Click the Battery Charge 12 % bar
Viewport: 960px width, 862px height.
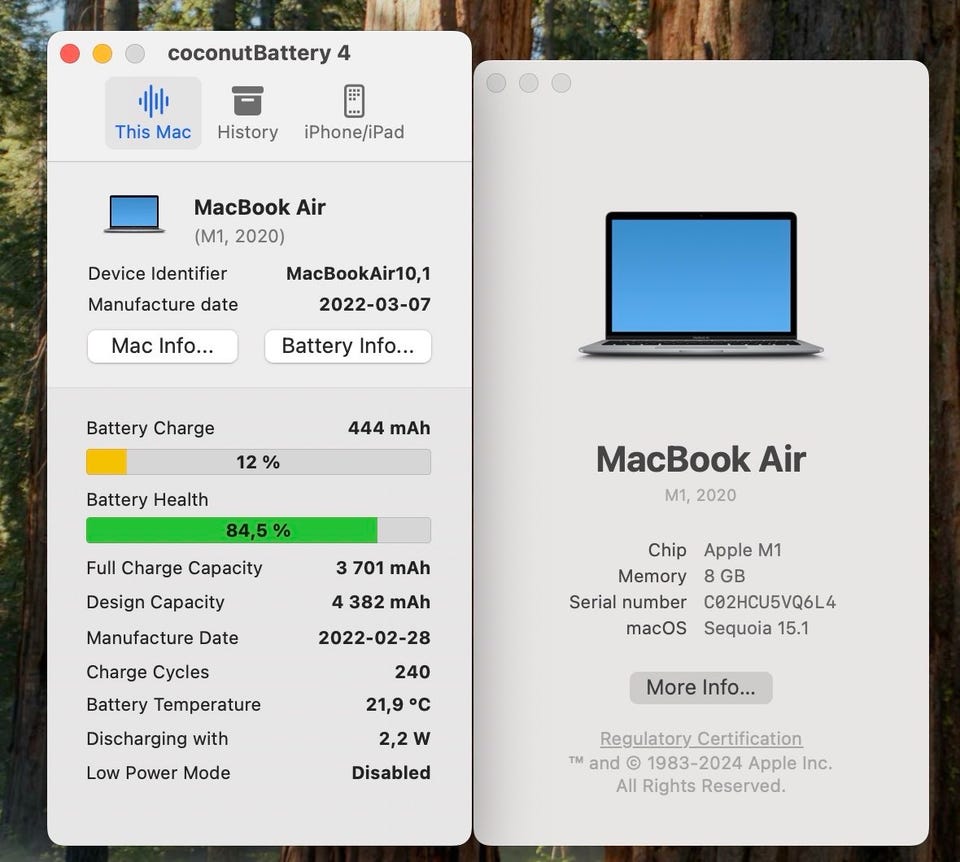(x=258, y=462)
